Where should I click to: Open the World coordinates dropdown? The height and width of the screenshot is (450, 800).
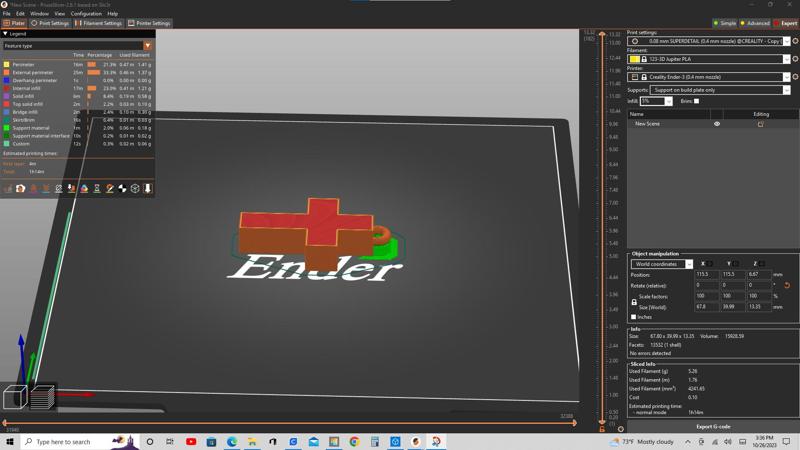coord(689,264)
